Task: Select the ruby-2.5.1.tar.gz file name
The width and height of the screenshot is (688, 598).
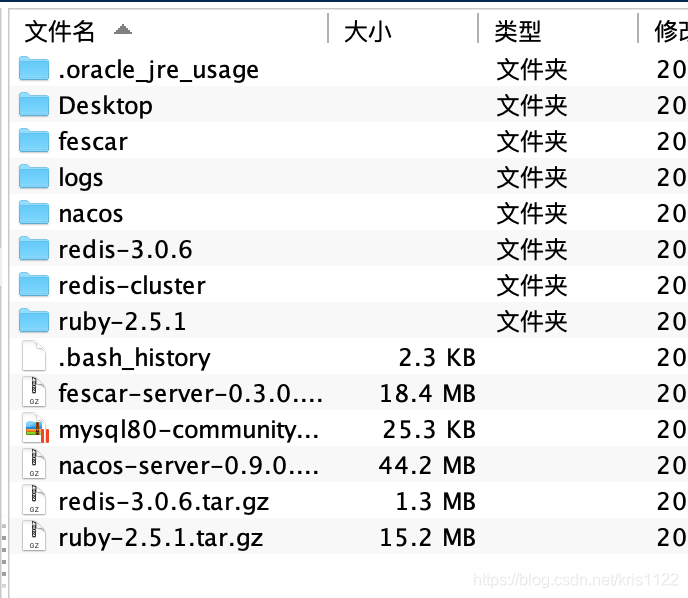Action: pyautogui.click(x=161, y=538)
